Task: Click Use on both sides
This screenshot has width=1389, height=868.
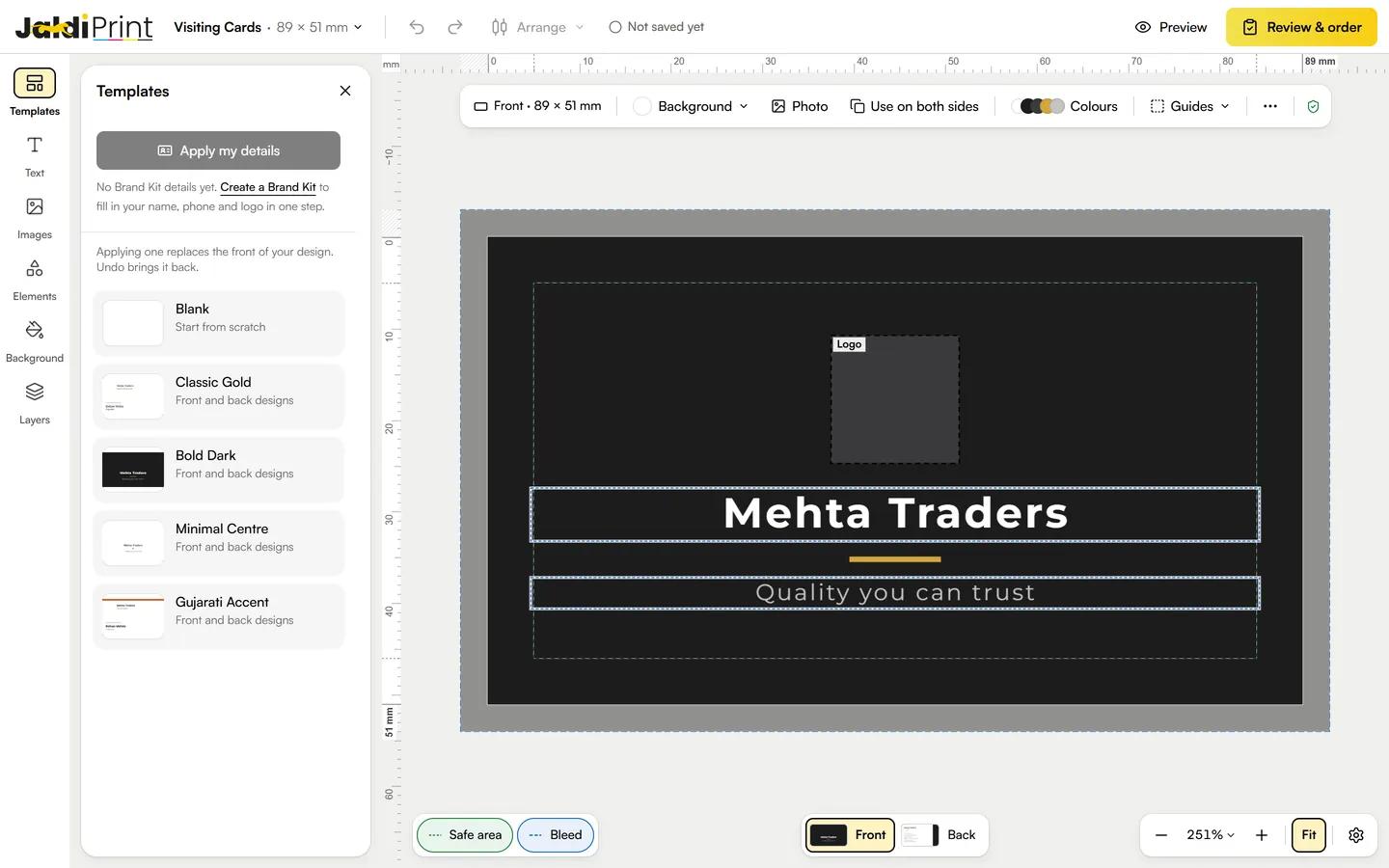Action: tap(914, 106)
